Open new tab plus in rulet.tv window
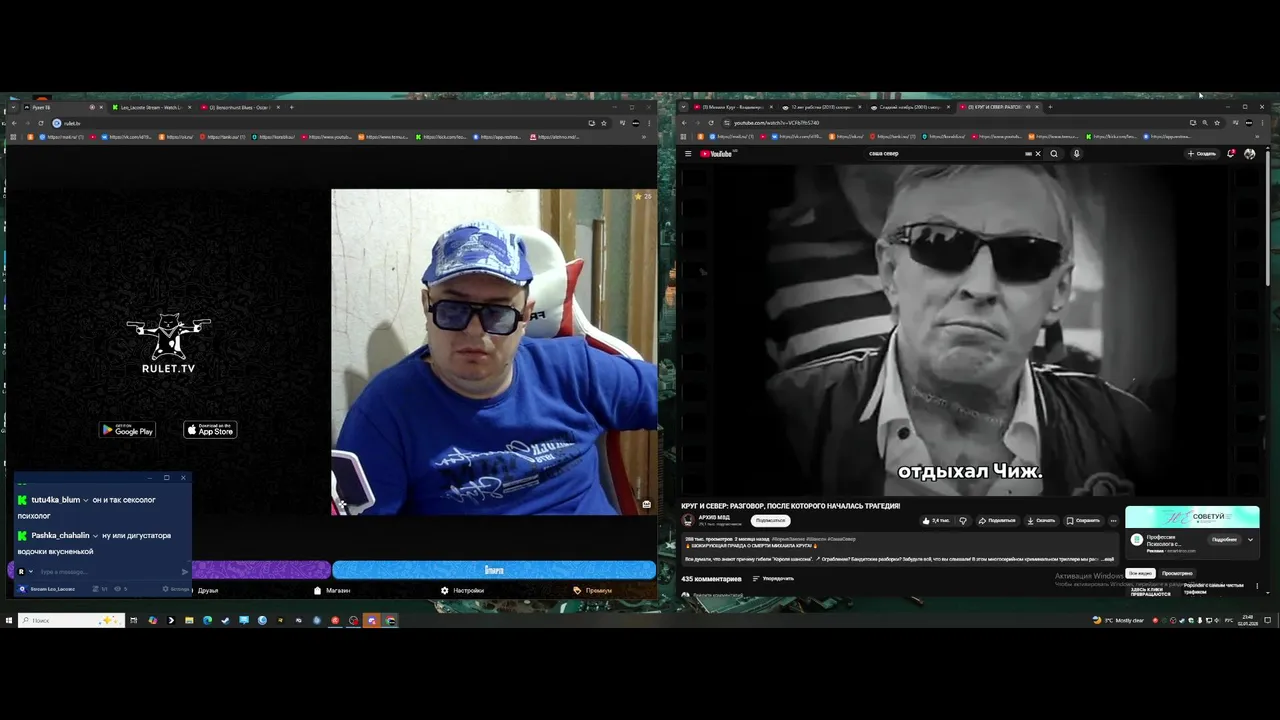1280x720 pixels. (291, 107)
